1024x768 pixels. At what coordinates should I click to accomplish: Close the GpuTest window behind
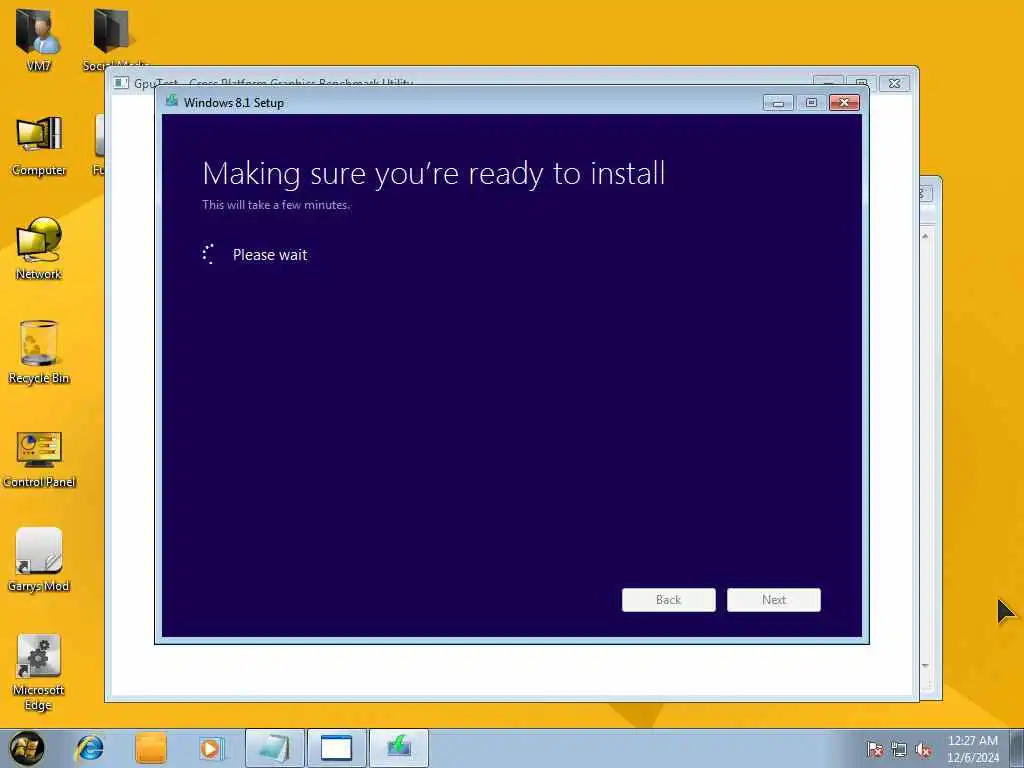click(895, 83)
